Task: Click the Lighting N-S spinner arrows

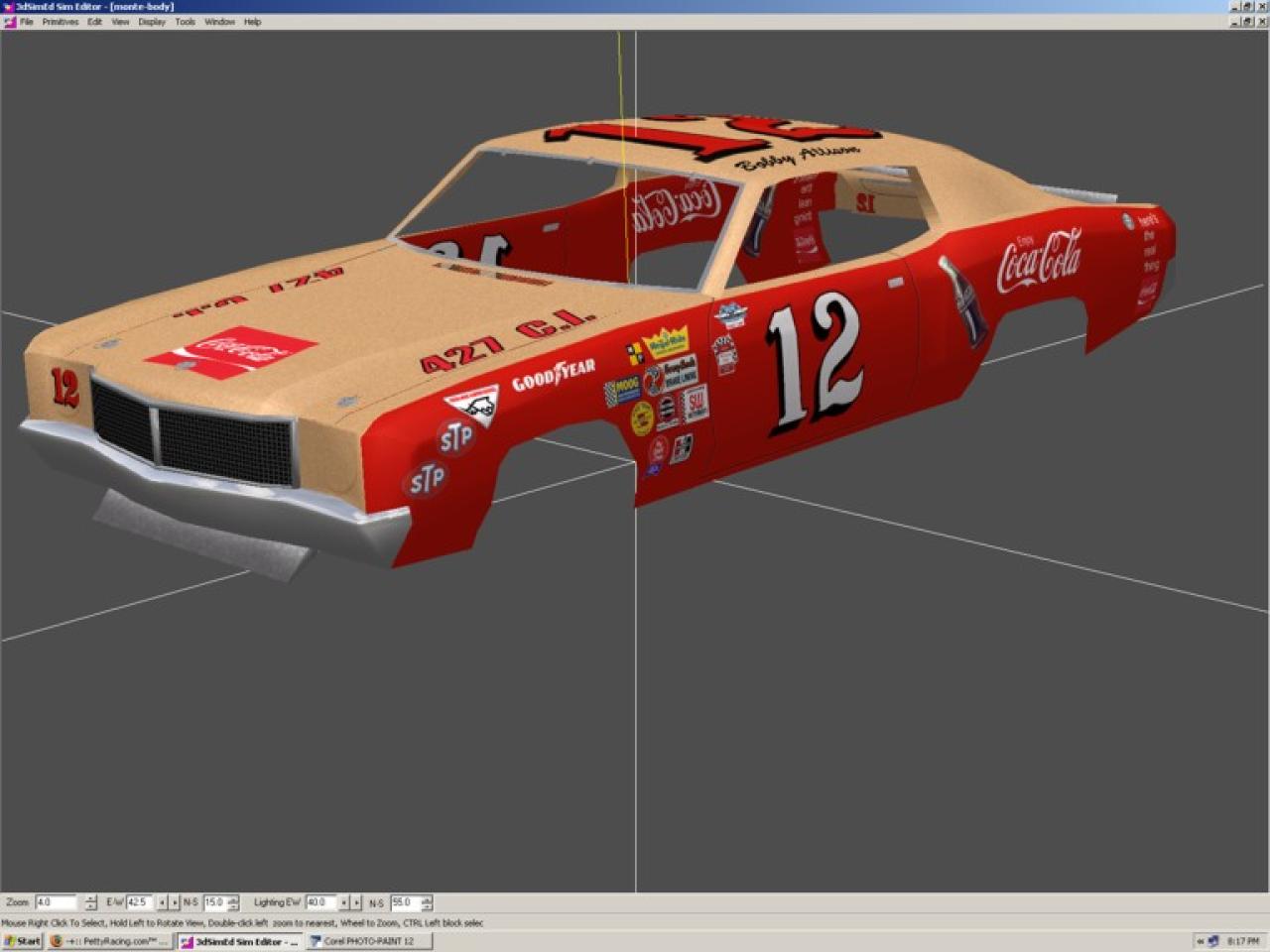Action: (427, 902)
